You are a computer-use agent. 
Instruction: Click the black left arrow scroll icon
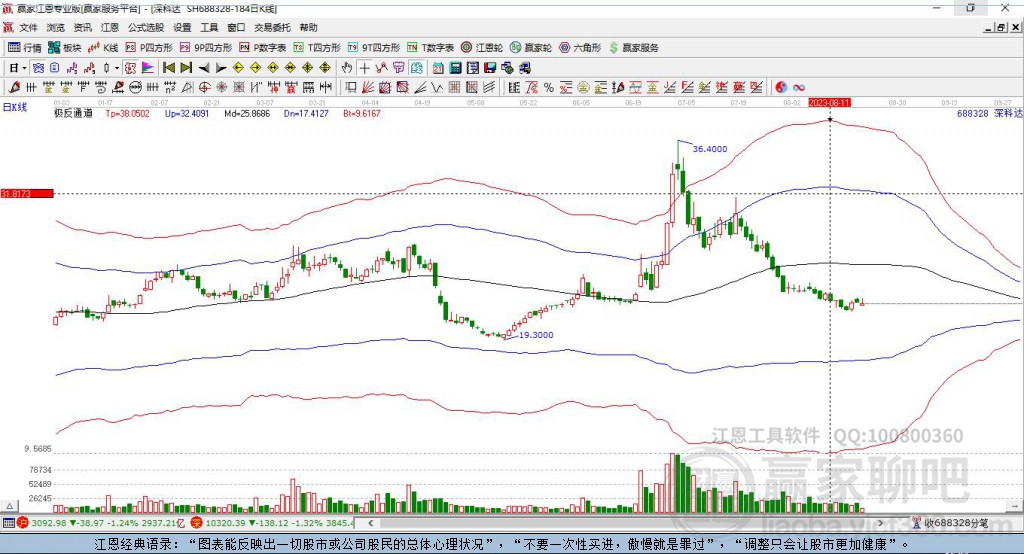204,68
